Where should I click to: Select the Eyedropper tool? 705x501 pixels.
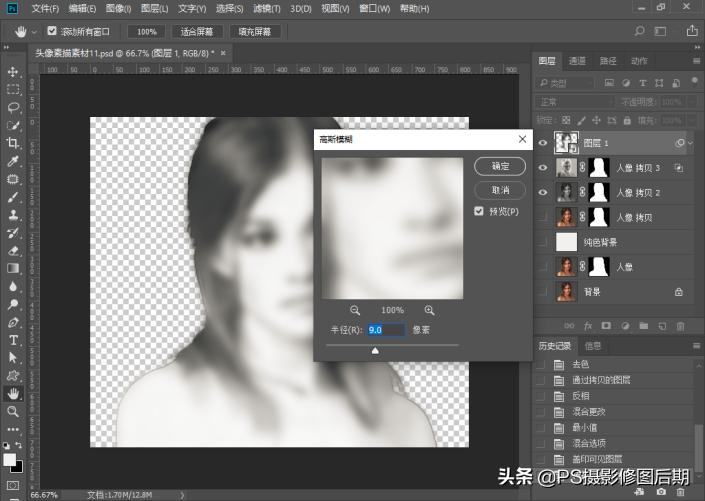point(13,161)
